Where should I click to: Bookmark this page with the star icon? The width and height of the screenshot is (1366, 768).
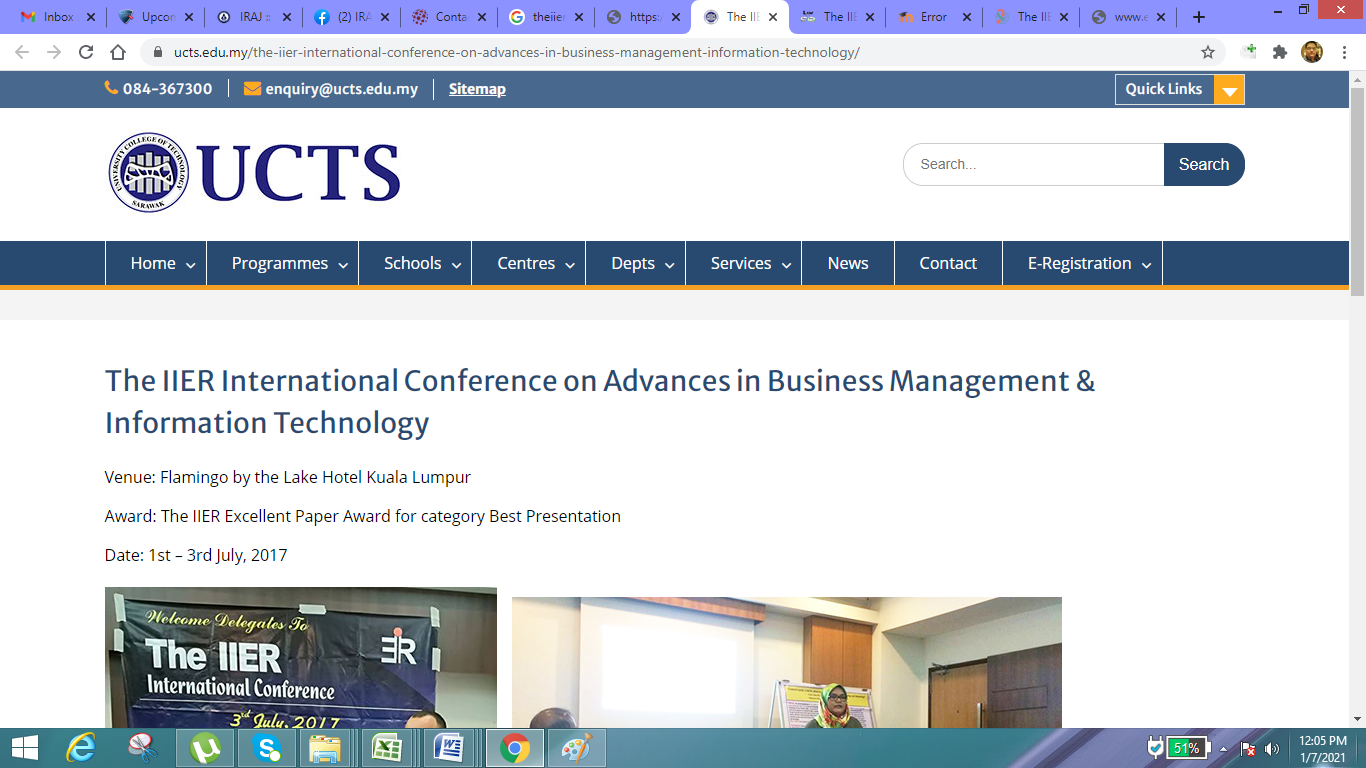[1208, 52]
